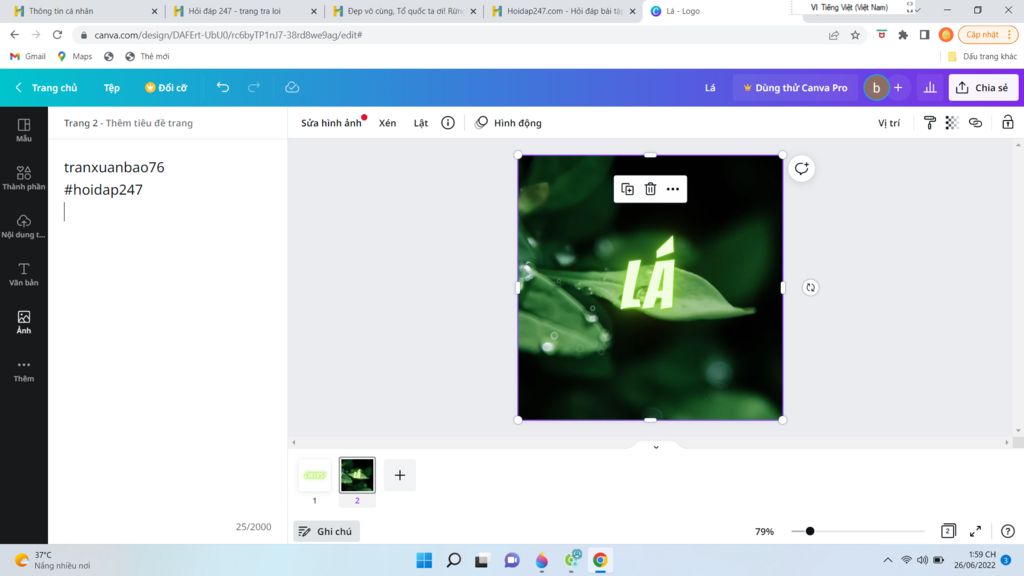Open the Vị trí position panel

(x=889, y=123)
